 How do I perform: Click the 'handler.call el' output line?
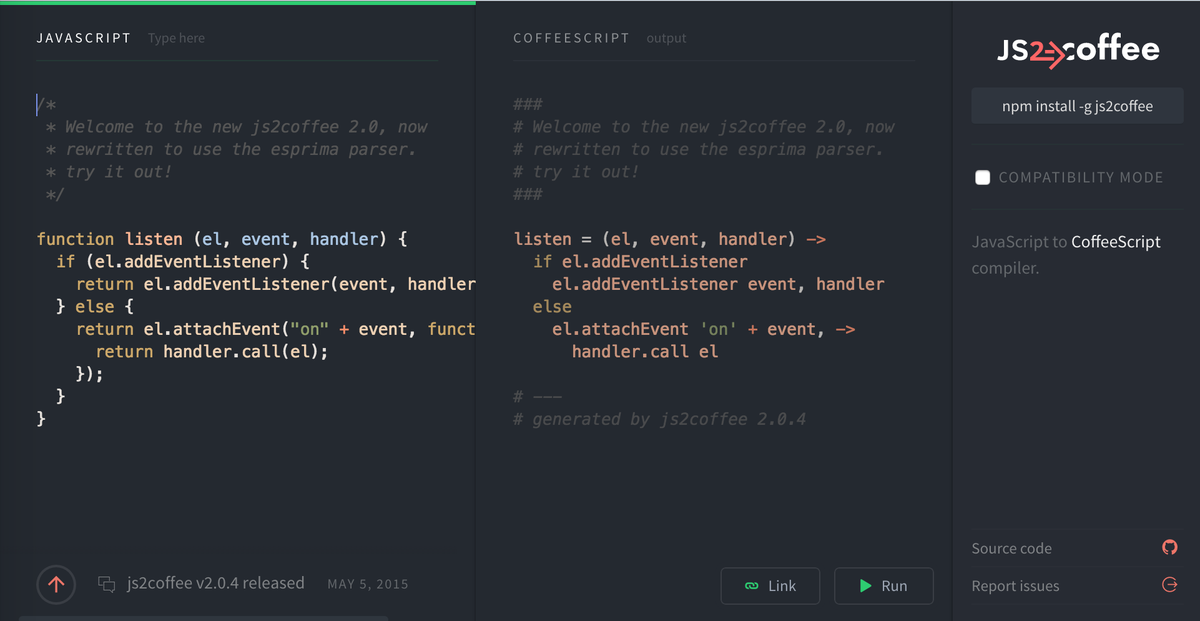(x=645, y=352)
